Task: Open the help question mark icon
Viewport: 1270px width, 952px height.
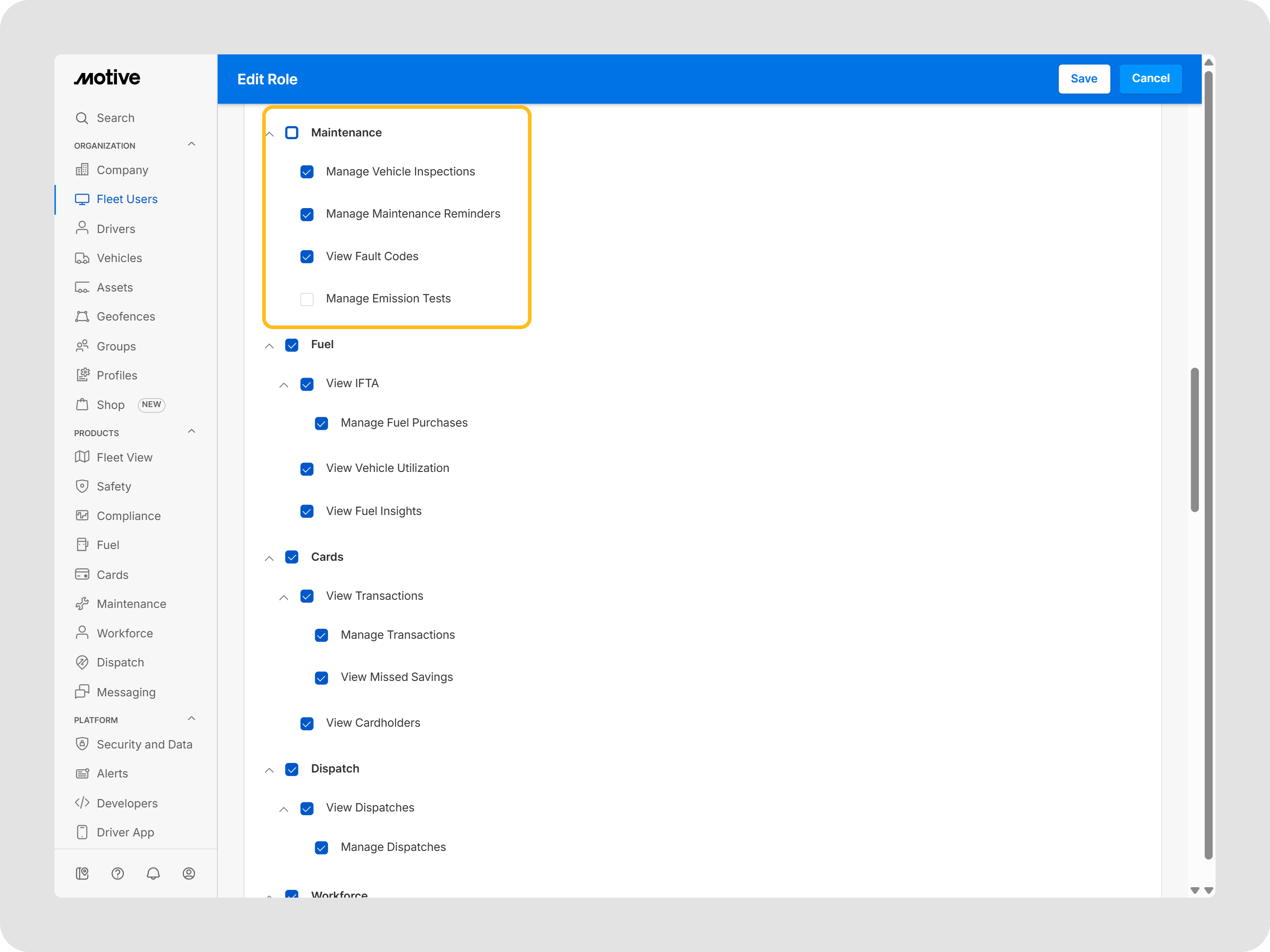Action: 117,873
